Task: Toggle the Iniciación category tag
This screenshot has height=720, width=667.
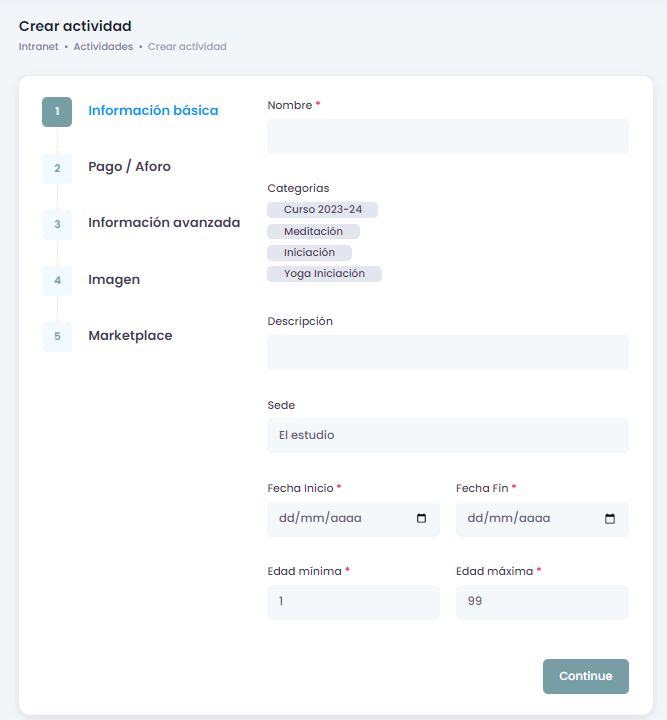Action: coord(309,252)
